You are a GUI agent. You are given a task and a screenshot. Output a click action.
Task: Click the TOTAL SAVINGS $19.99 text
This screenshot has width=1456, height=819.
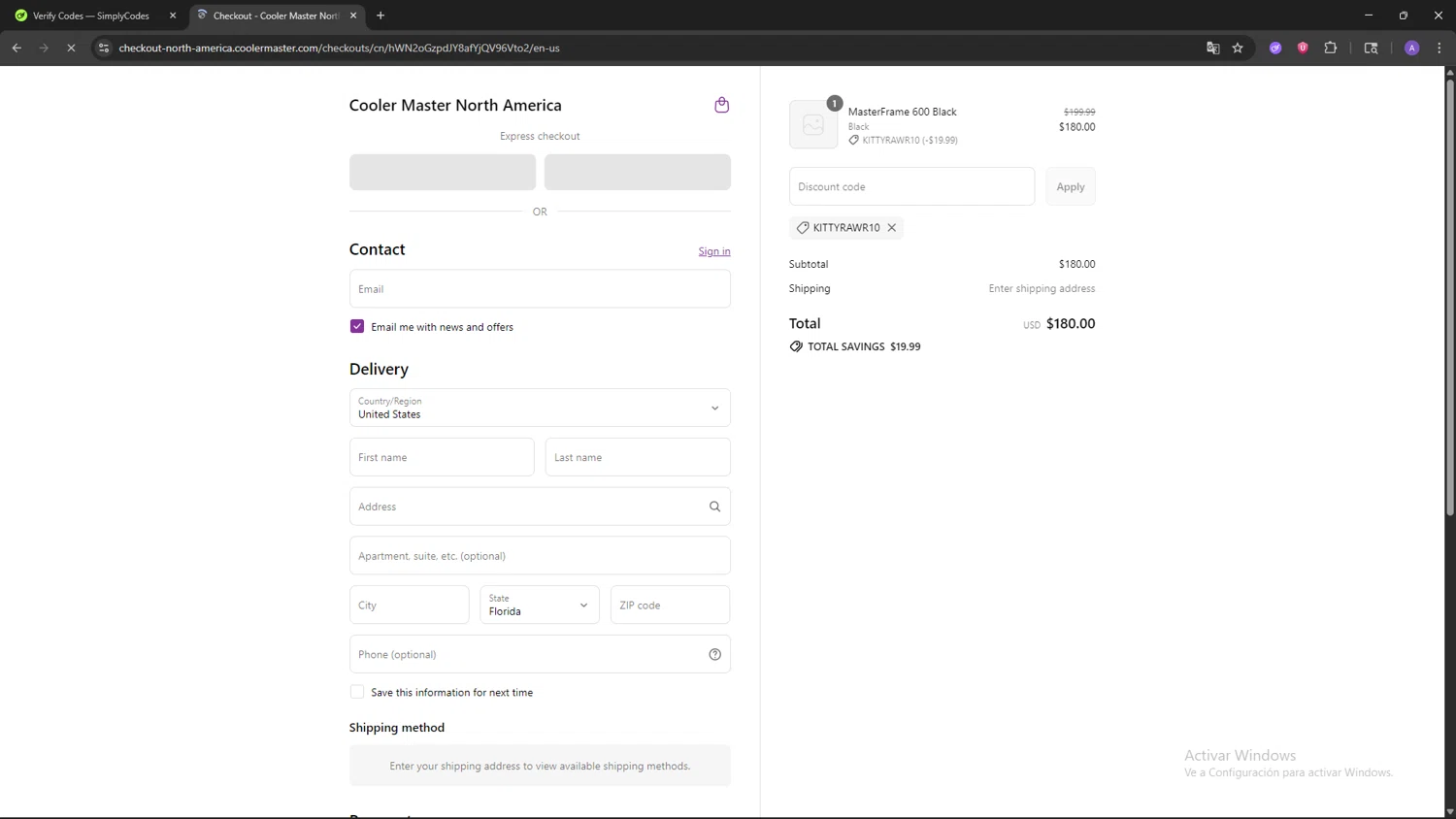864,346
